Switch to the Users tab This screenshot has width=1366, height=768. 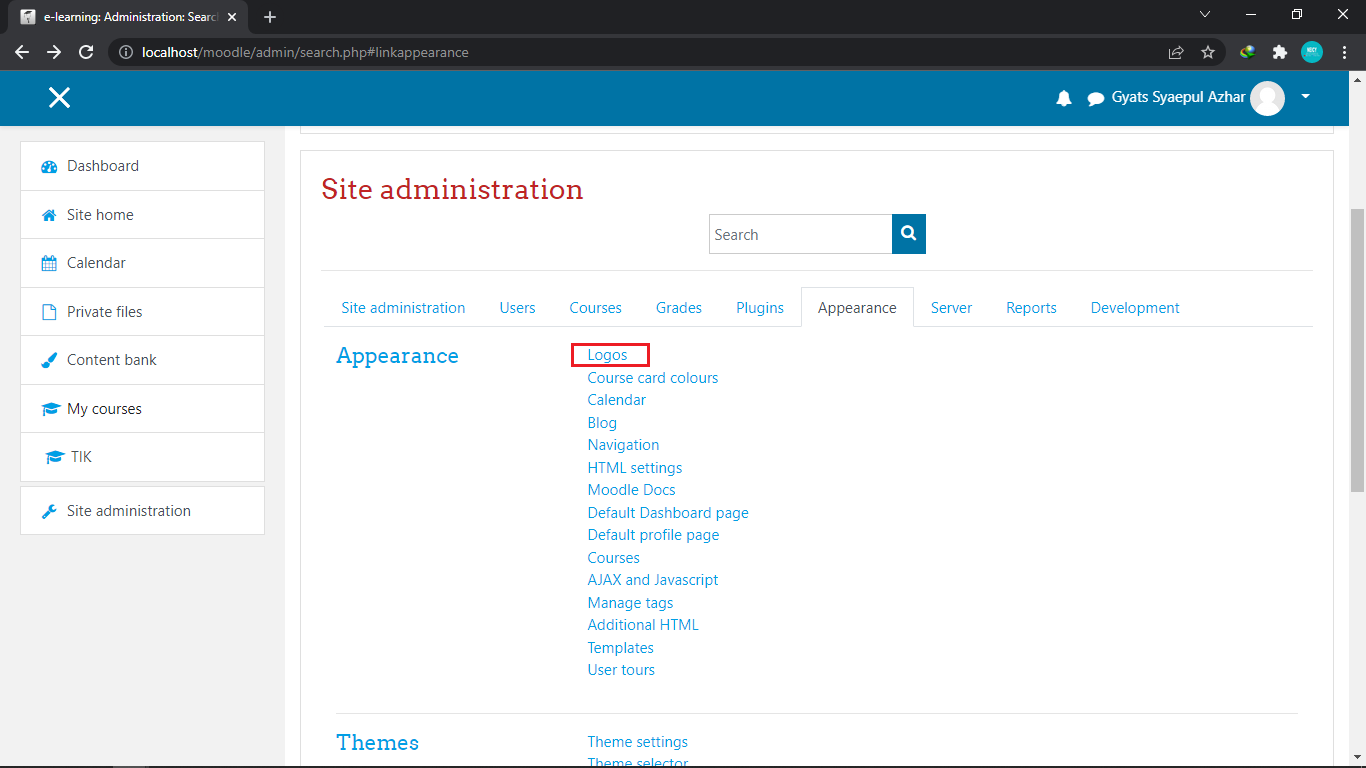click(x=517, y=308)
